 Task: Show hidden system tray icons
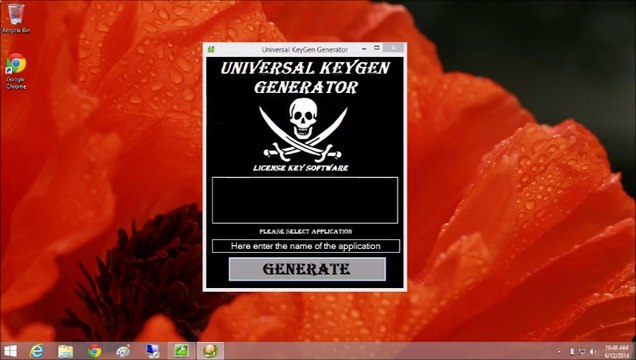tap(560, 351)
